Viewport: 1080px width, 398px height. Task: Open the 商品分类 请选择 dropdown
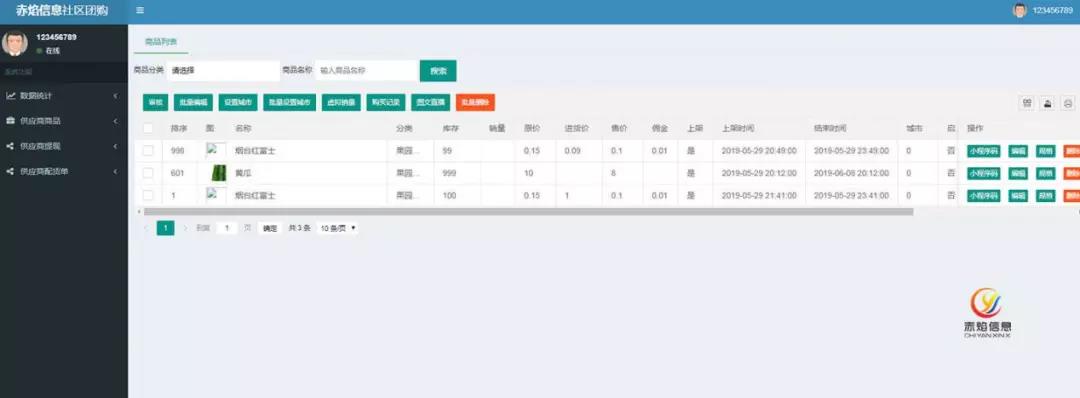[x=223, y=70]
